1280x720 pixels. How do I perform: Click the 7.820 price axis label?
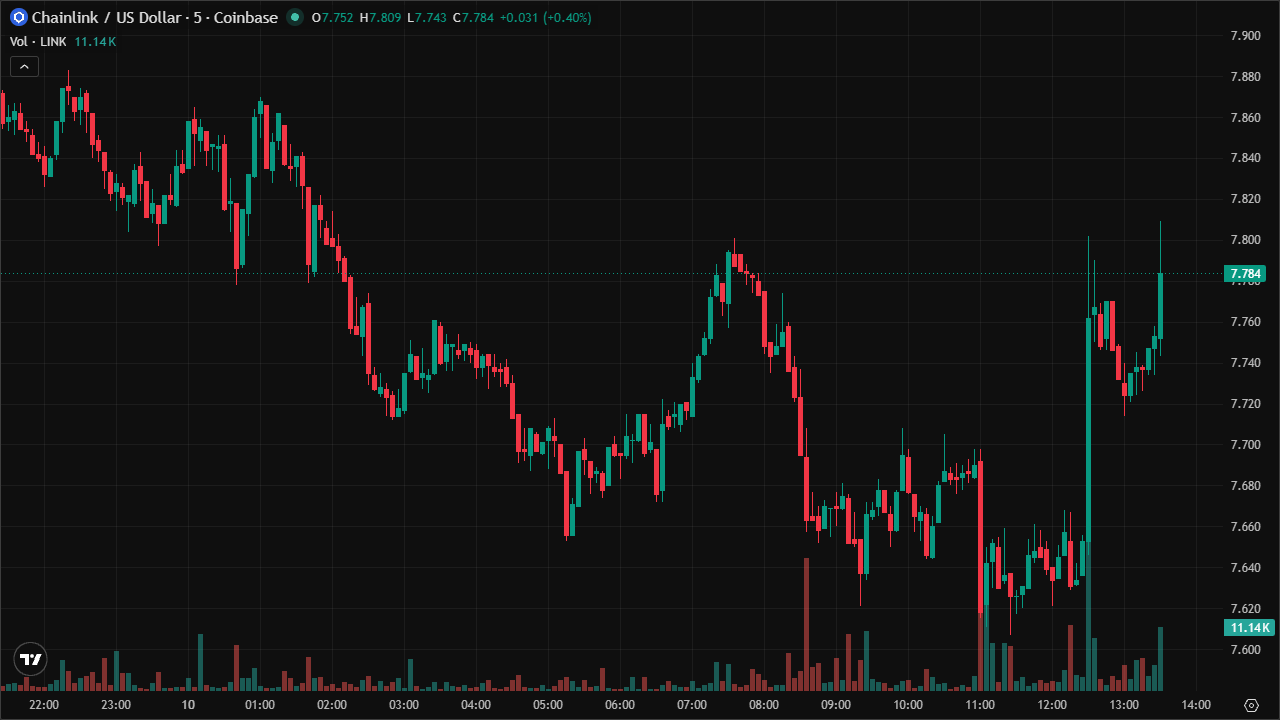click(1245, 199)
